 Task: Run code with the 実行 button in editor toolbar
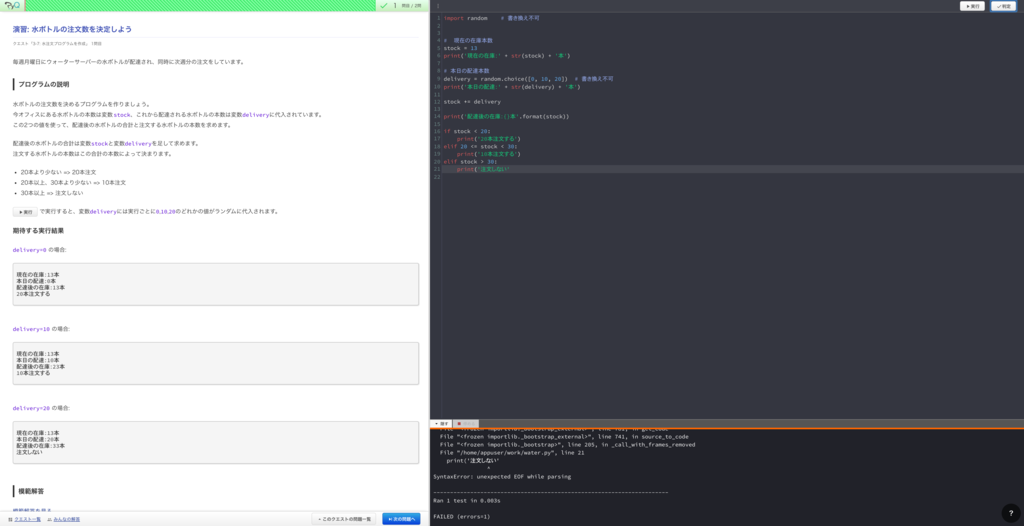point(972,6)
